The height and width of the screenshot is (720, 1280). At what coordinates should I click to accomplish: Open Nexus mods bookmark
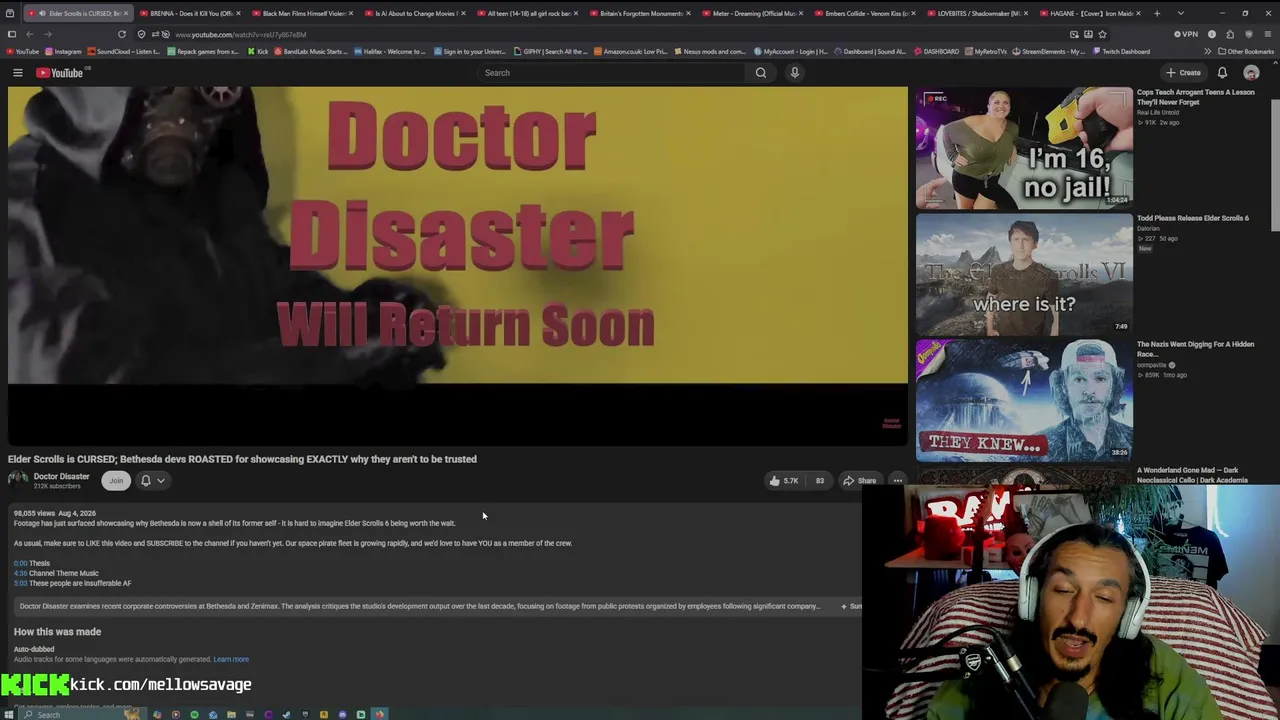click(x=710, y=51)
